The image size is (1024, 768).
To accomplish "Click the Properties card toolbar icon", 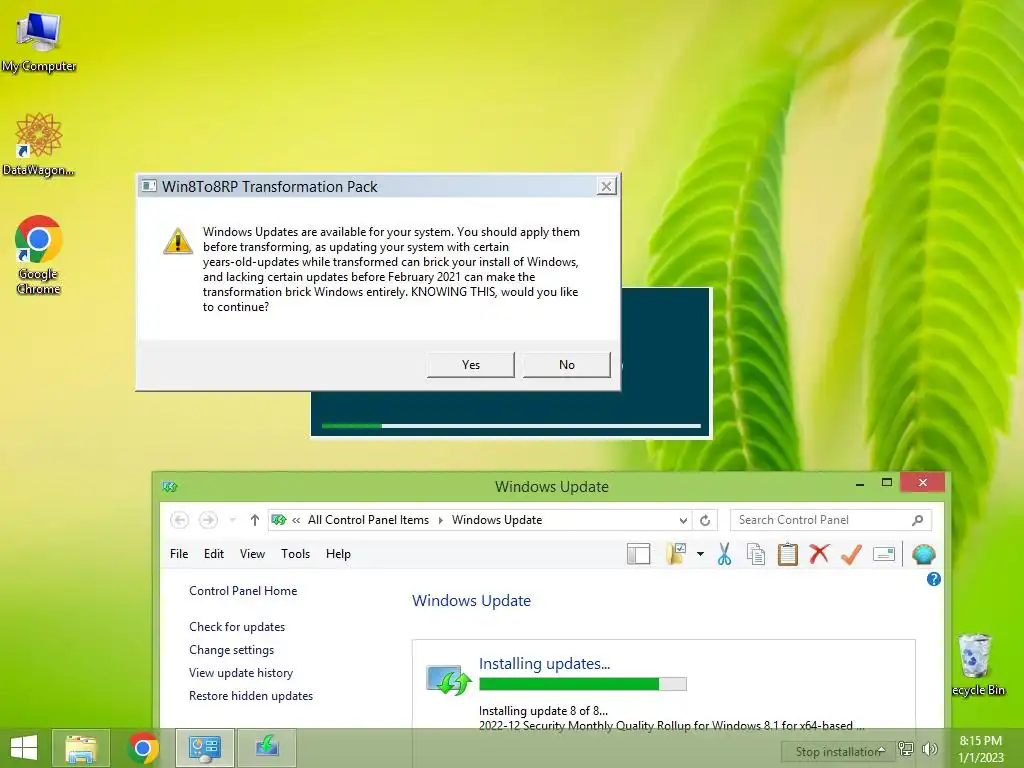I will point(883,554).
